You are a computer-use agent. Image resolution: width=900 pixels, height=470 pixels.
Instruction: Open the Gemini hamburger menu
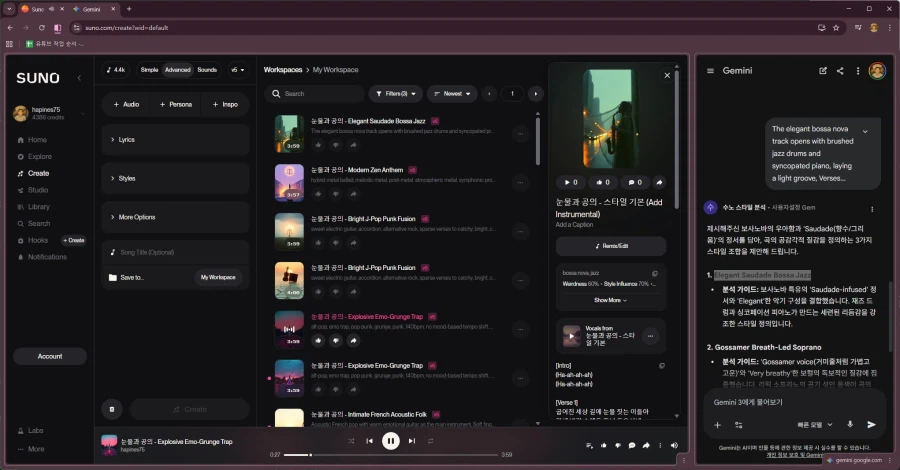[x=710, y=71]
